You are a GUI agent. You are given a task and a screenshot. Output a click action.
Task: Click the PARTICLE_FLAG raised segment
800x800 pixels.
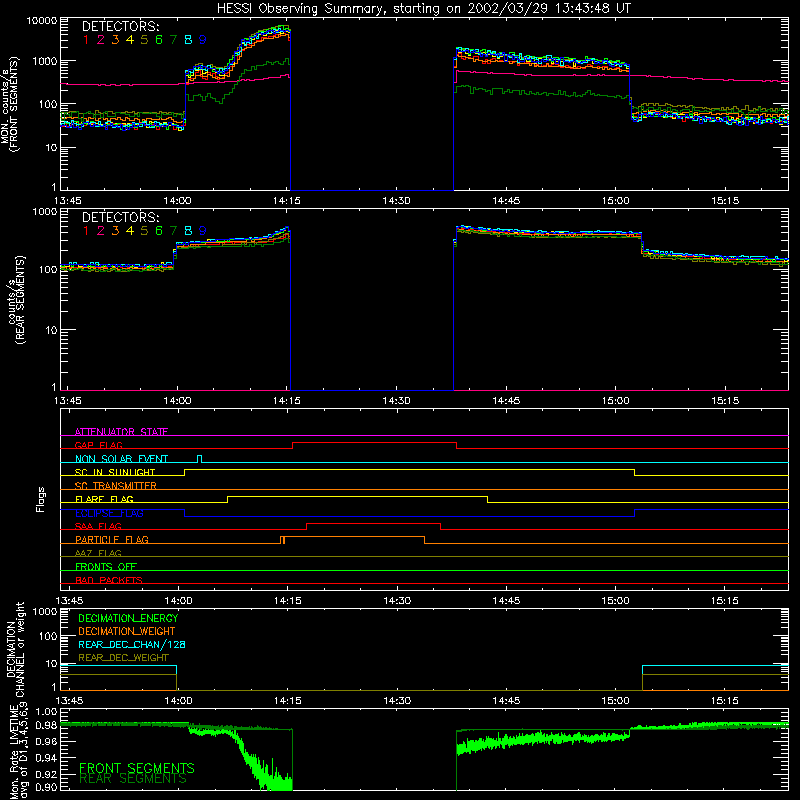pyautogui.click(x=353, y=537)
